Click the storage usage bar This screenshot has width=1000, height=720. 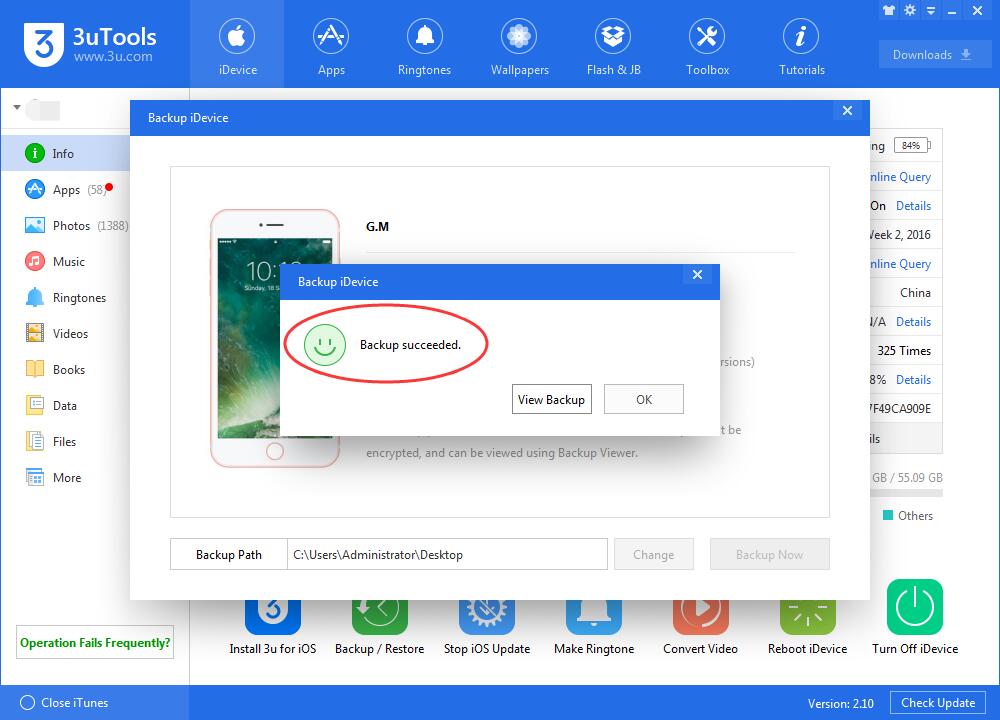(x=906, y=493)
